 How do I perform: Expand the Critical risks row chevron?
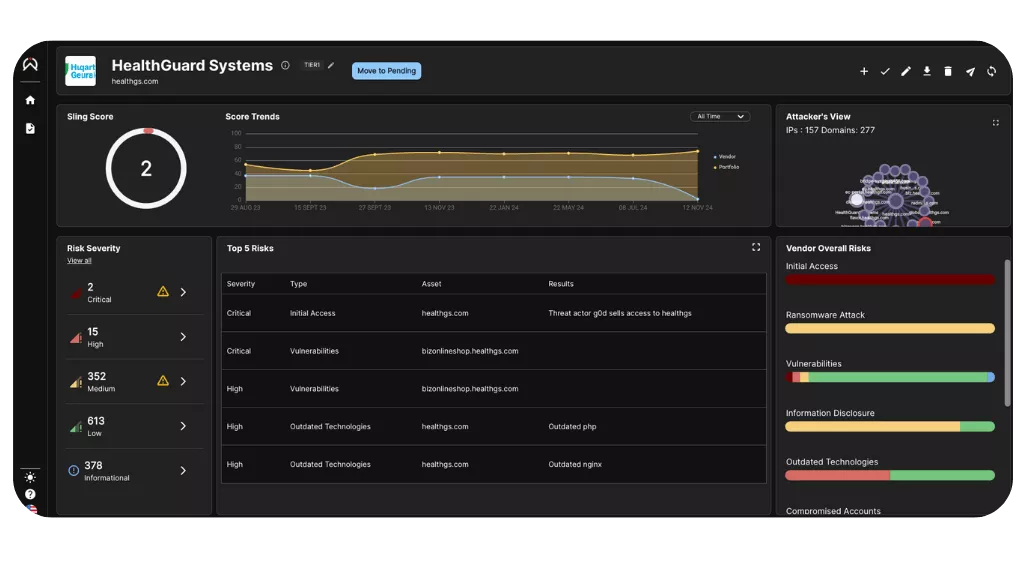(183, 292)
